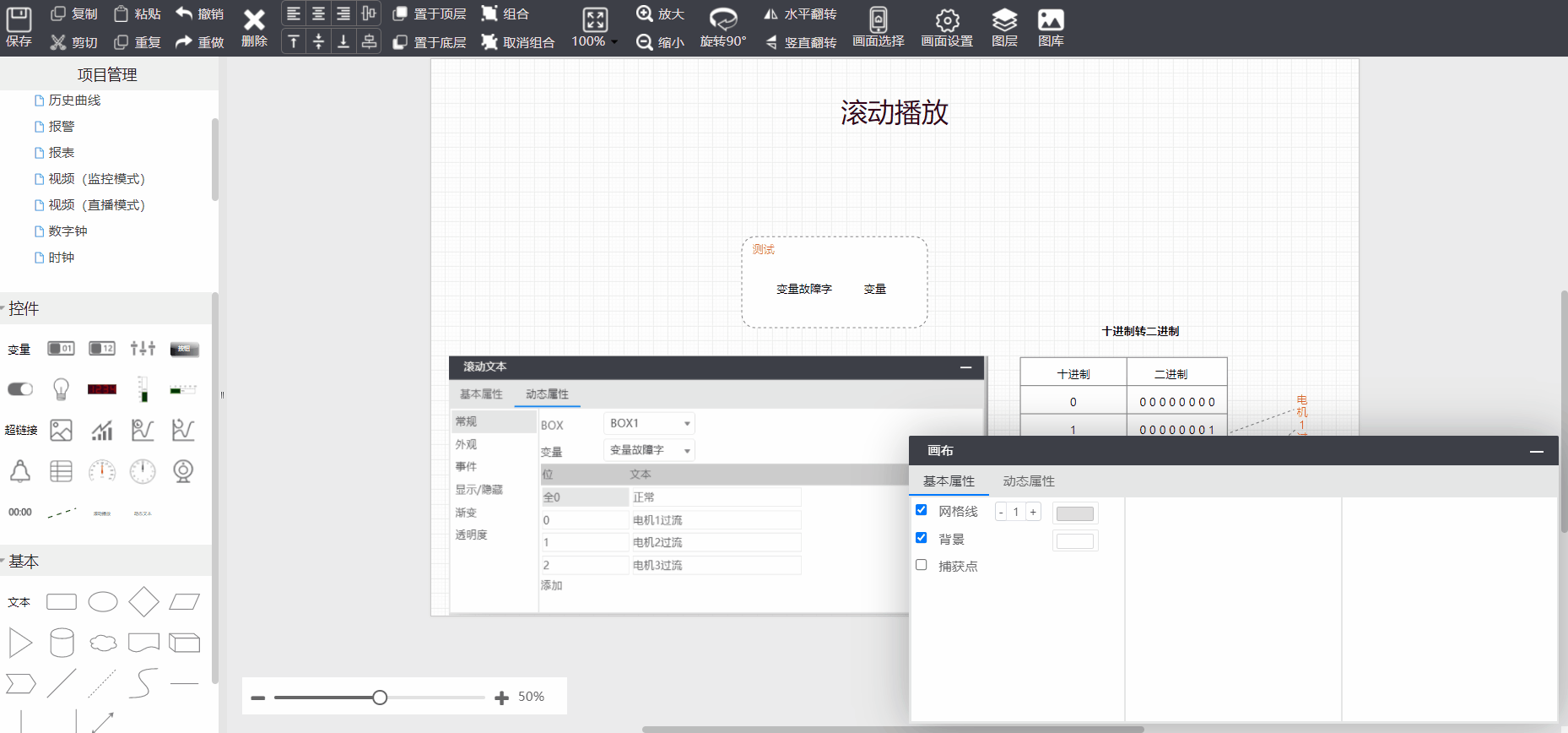The width and height of the screenshot is (1568, 733).
Task: Select the light bulb control icon
Action: (x=61, y=389)
